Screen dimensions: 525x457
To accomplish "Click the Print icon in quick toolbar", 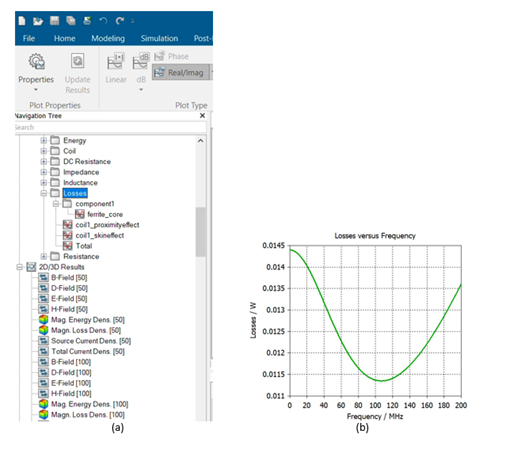I will click(87, 21).
